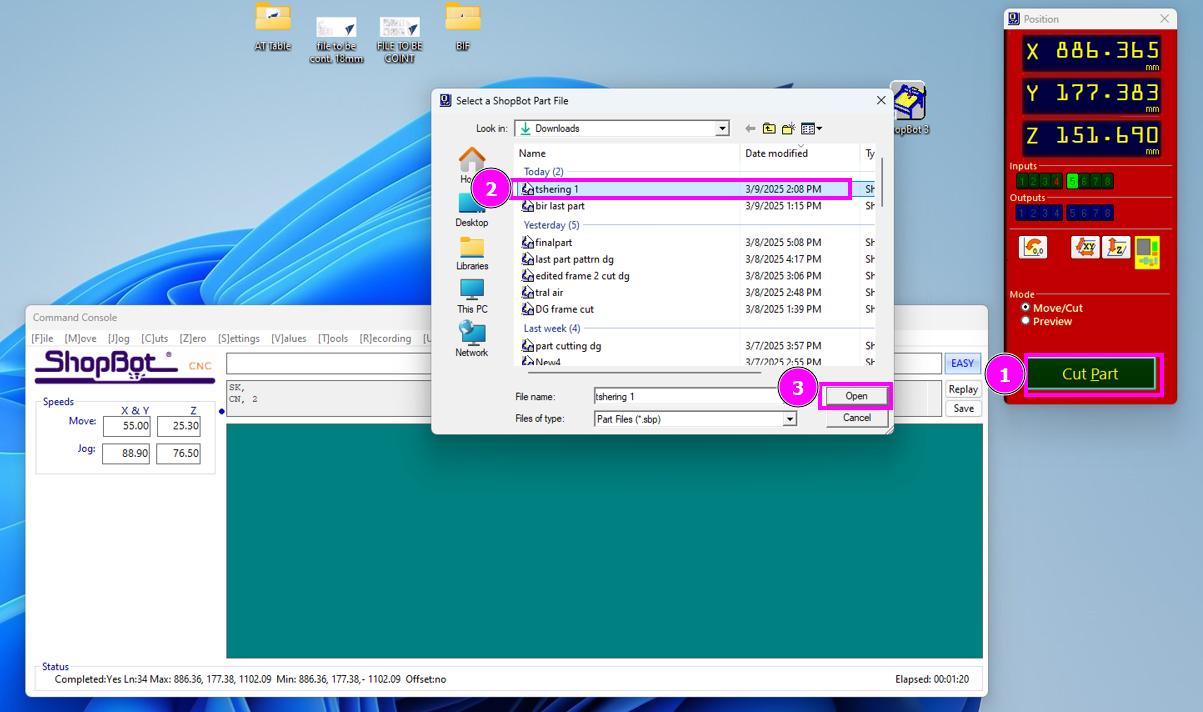Open the [T]ools menu
1203x712 pixels.
[x=333, y=339]
